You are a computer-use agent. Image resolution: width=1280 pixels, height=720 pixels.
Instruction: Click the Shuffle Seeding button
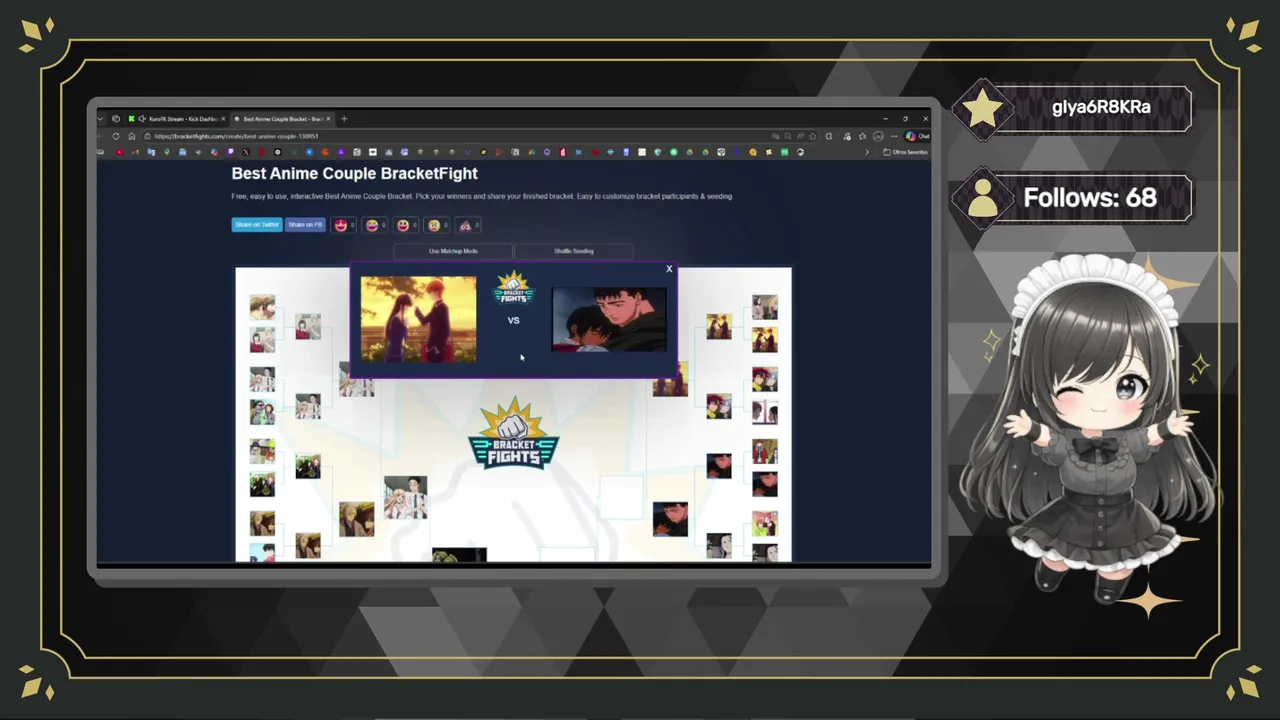tap(574, 251)
